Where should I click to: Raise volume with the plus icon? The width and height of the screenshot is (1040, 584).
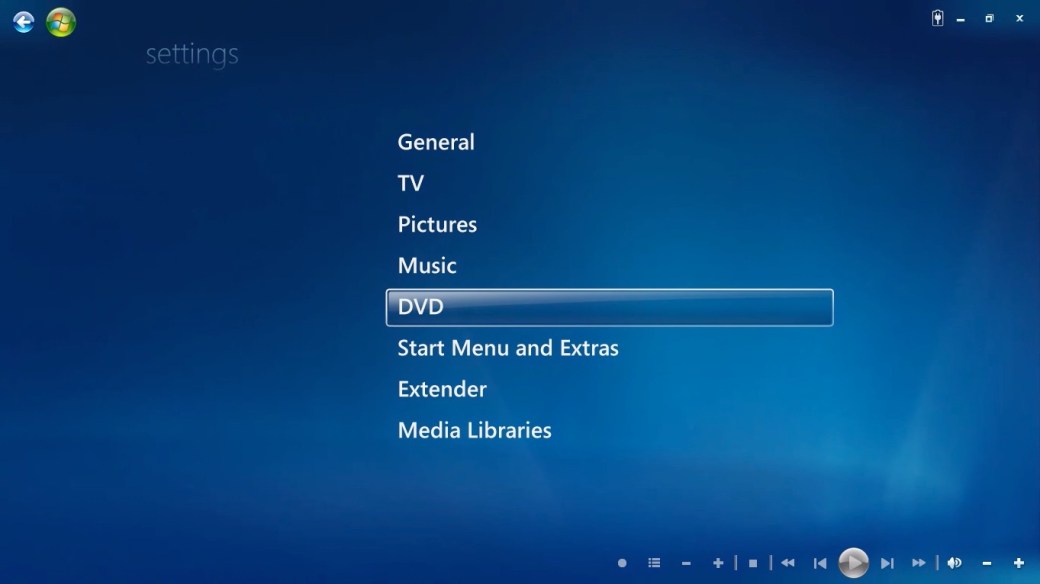click(x=1019, y=563)
